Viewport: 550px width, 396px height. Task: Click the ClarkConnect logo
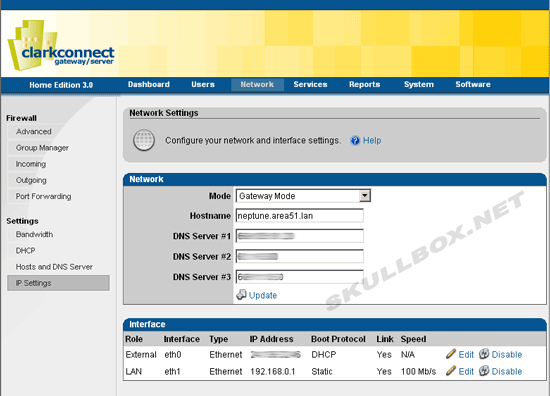pos(61,45)
